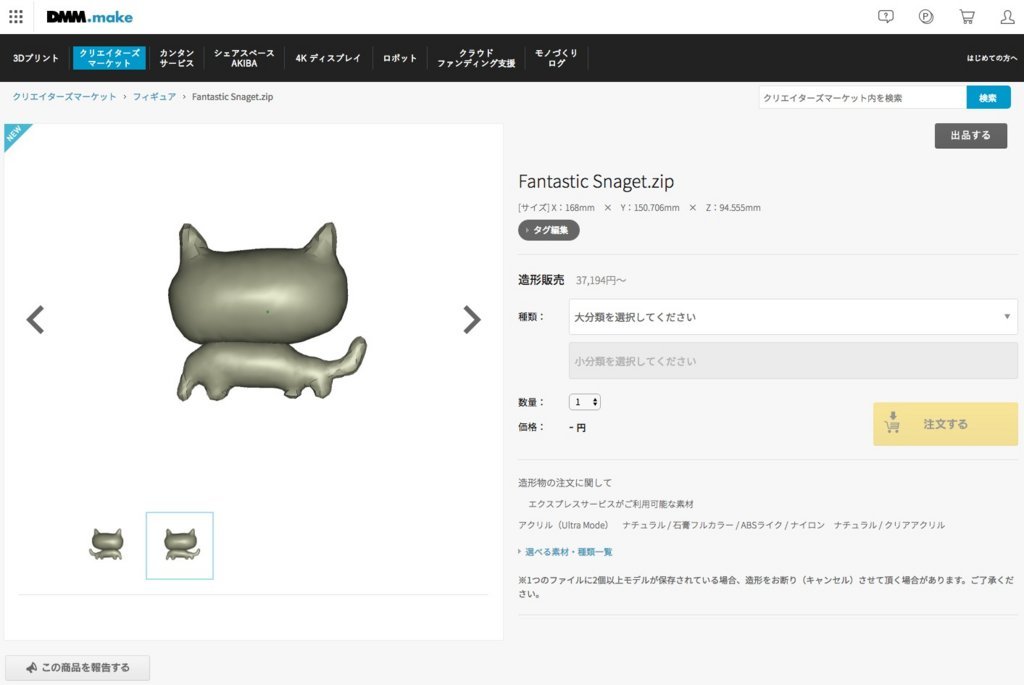Image resolution: width=1024 pixels, height=685 pixels.
Task: Open カンタンサービス menu item
Action: 176,58
